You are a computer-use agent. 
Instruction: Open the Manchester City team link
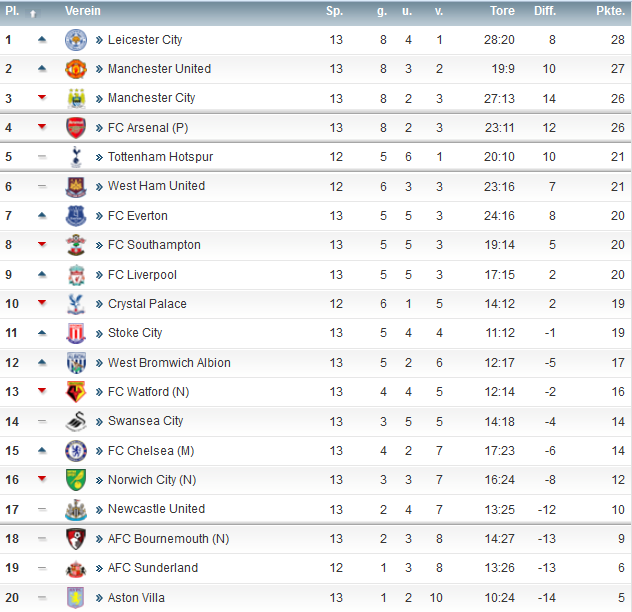(152, 98)
